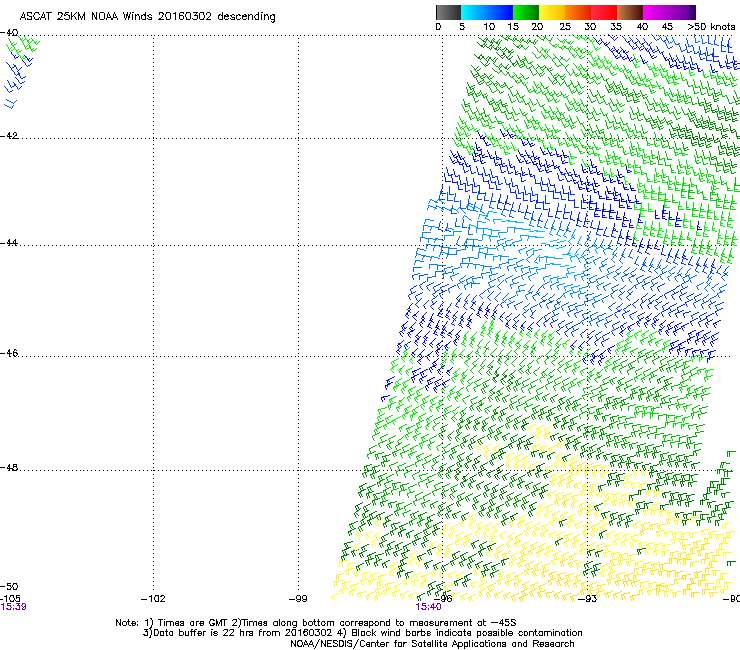Select the orange 25-30 knots legend segment
This screenshot has width=740, height=650.
click(x=578, y=12)
